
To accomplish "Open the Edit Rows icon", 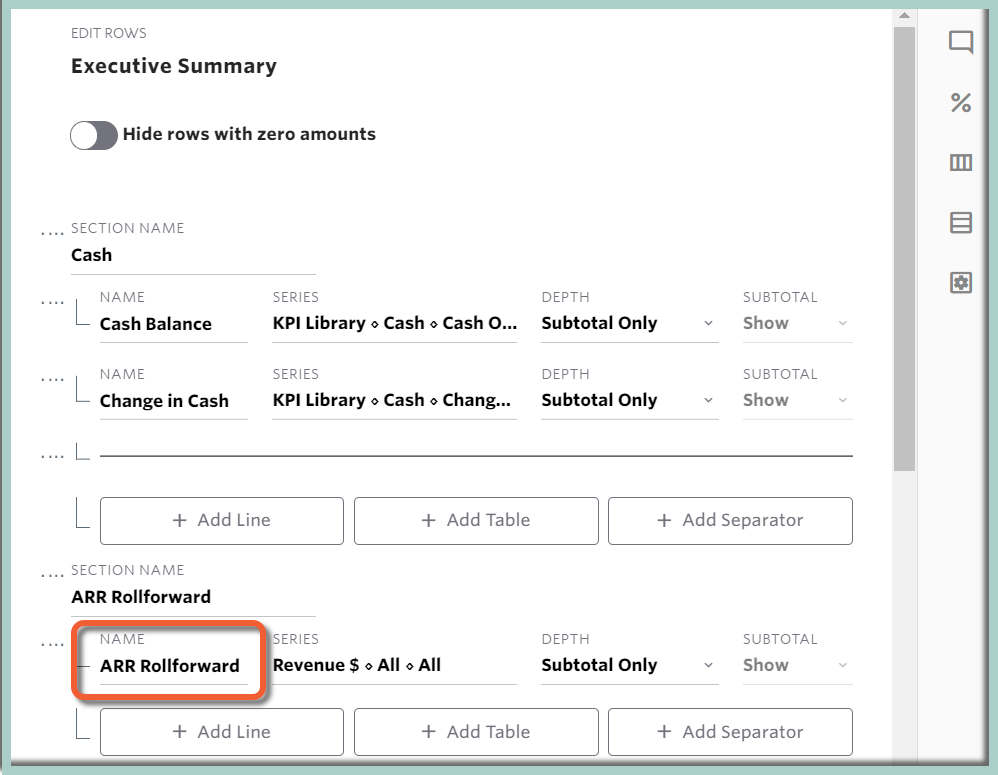I will click(x=960, y=223).
